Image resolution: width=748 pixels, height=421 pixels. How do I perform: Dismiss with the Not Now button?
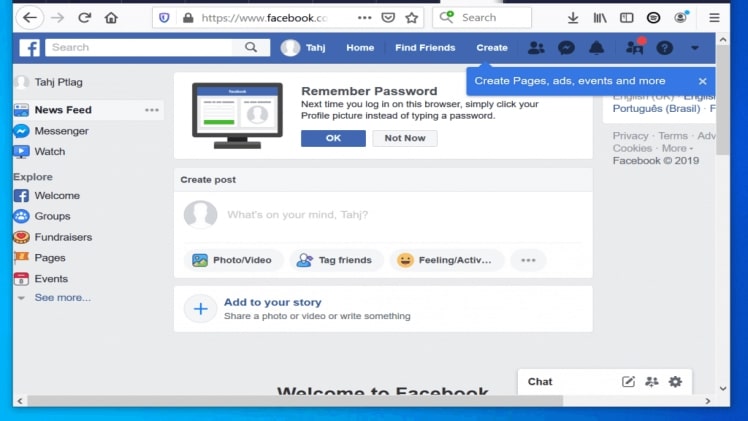click(x=405, y=138)
